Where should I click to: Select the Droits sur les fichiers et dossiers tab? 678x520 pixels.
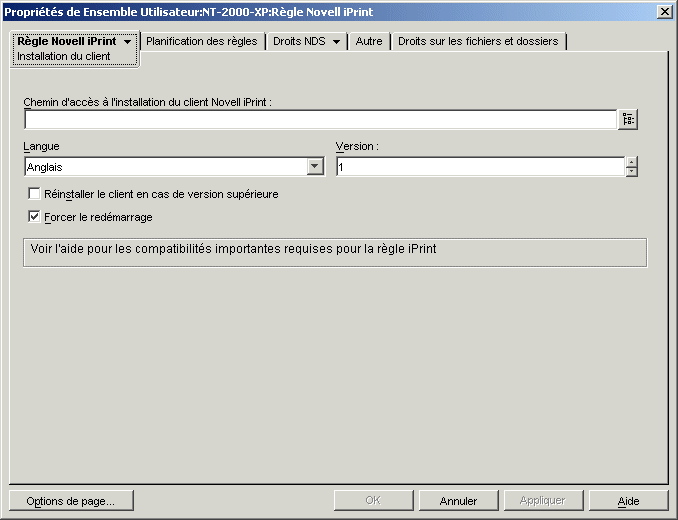478,41
